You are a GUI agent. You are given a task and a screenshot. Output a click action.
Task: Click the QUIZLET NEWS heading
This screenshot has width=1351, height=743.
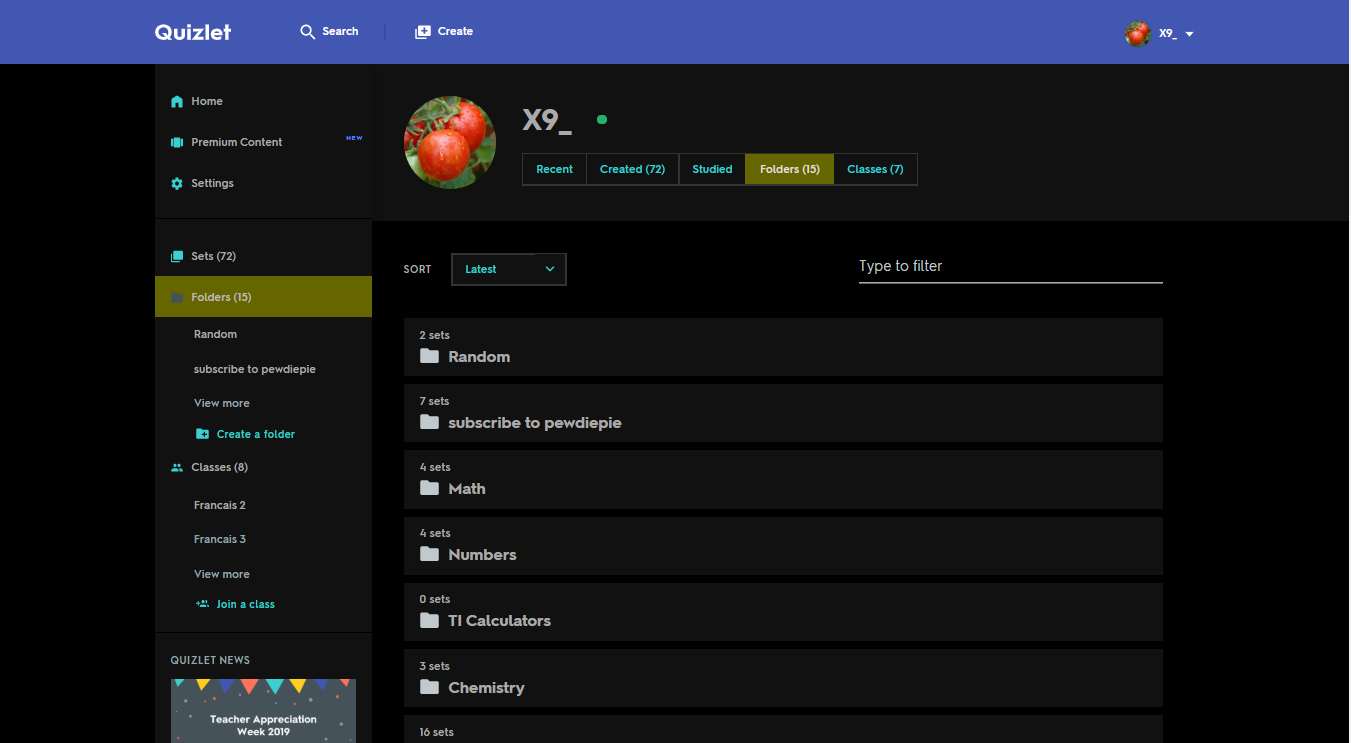210,660
